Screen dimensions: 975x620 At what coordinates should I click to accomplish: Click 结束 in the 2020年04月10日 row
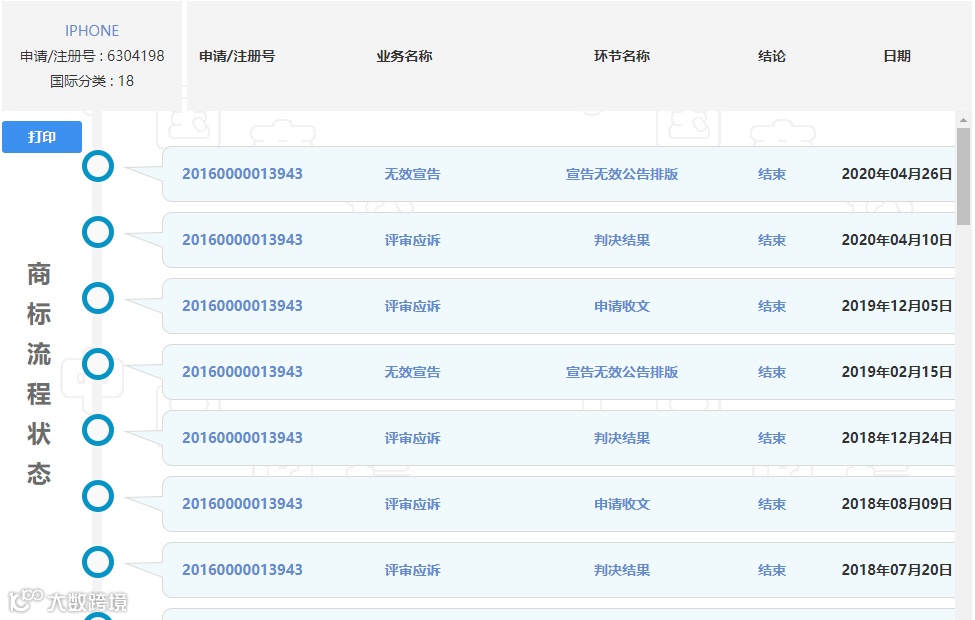coord(772,240)
